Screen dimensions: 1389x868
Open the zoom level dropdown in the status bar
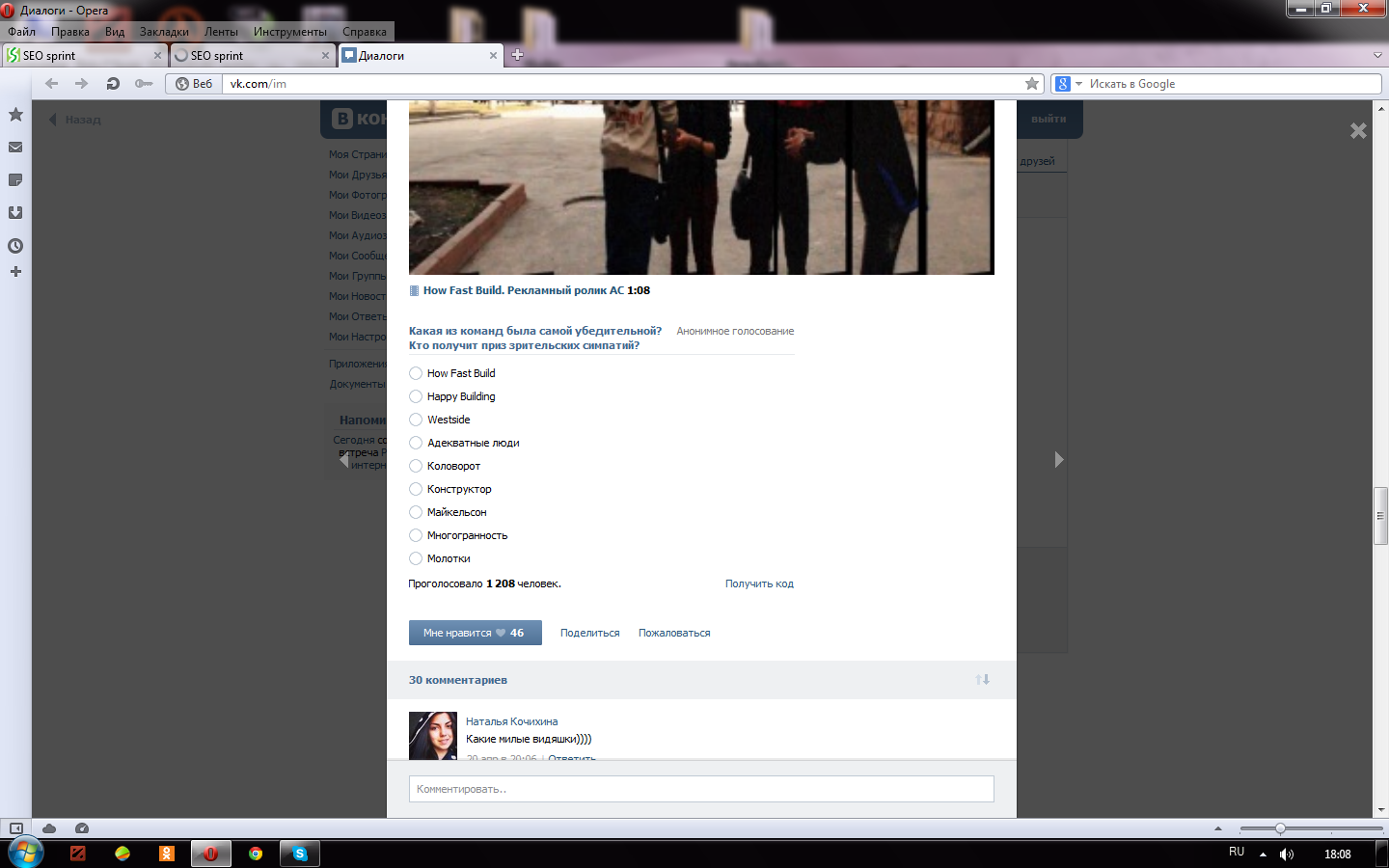point(1218,828)
